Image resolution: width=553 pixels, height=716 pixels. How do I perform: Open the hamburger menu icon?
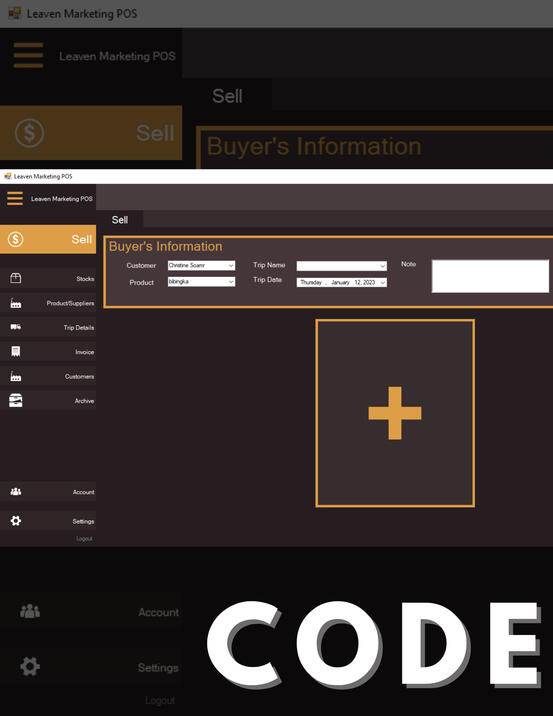pyautogui.click(x=15, y=199)
